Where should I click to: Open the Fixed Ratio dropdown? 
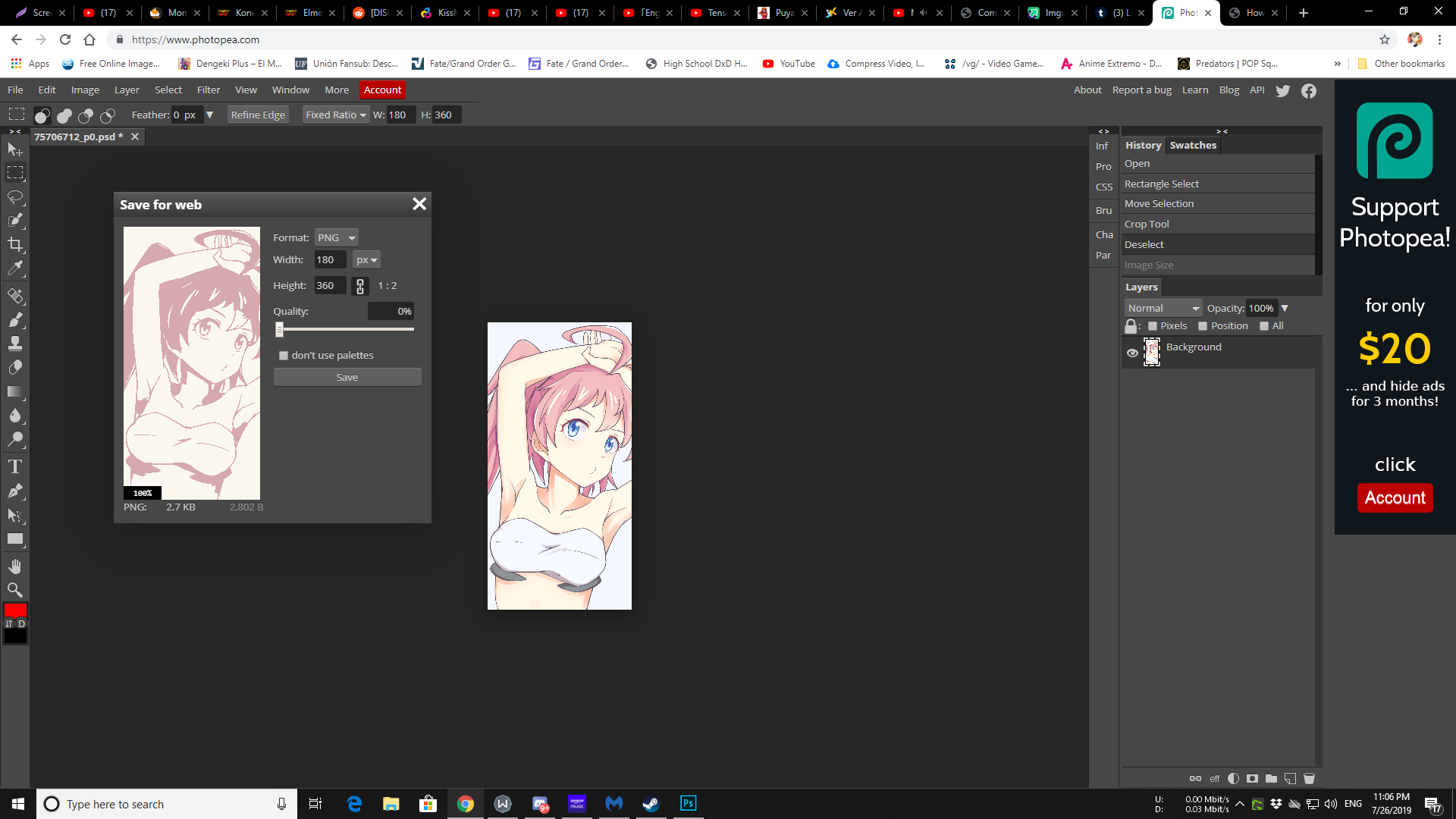(336, 115)
